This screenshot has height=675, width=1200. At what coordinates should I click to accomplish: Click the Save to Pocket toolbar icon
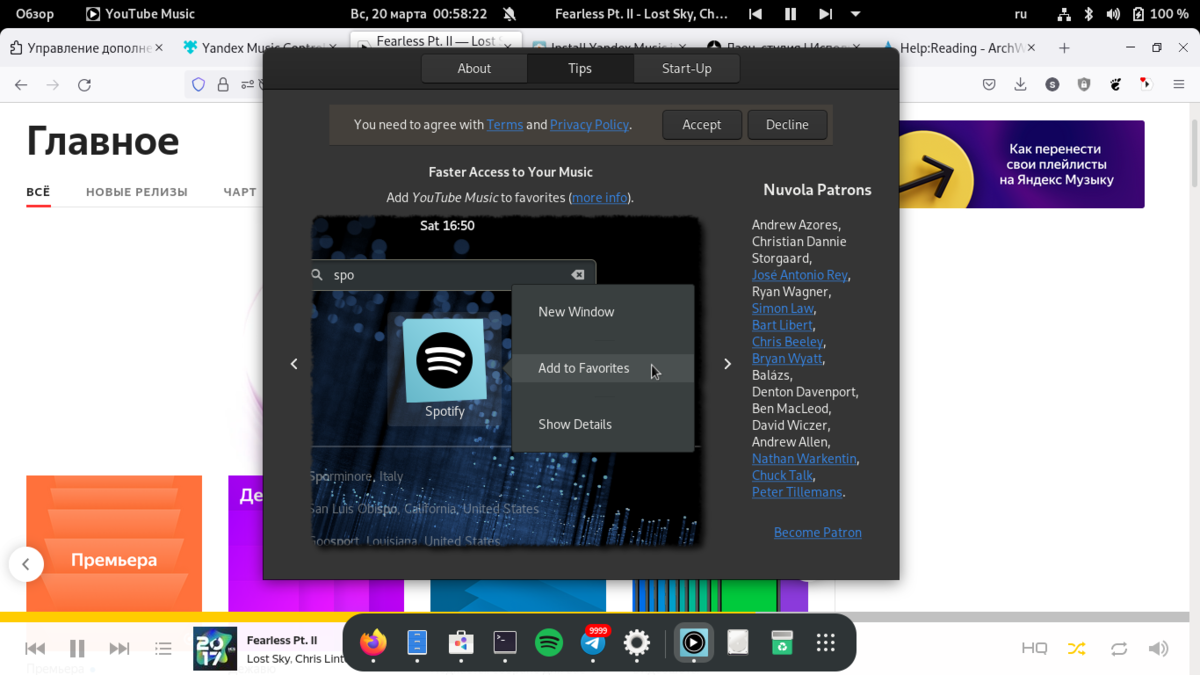pyautogui.click(x=989, y=85)
